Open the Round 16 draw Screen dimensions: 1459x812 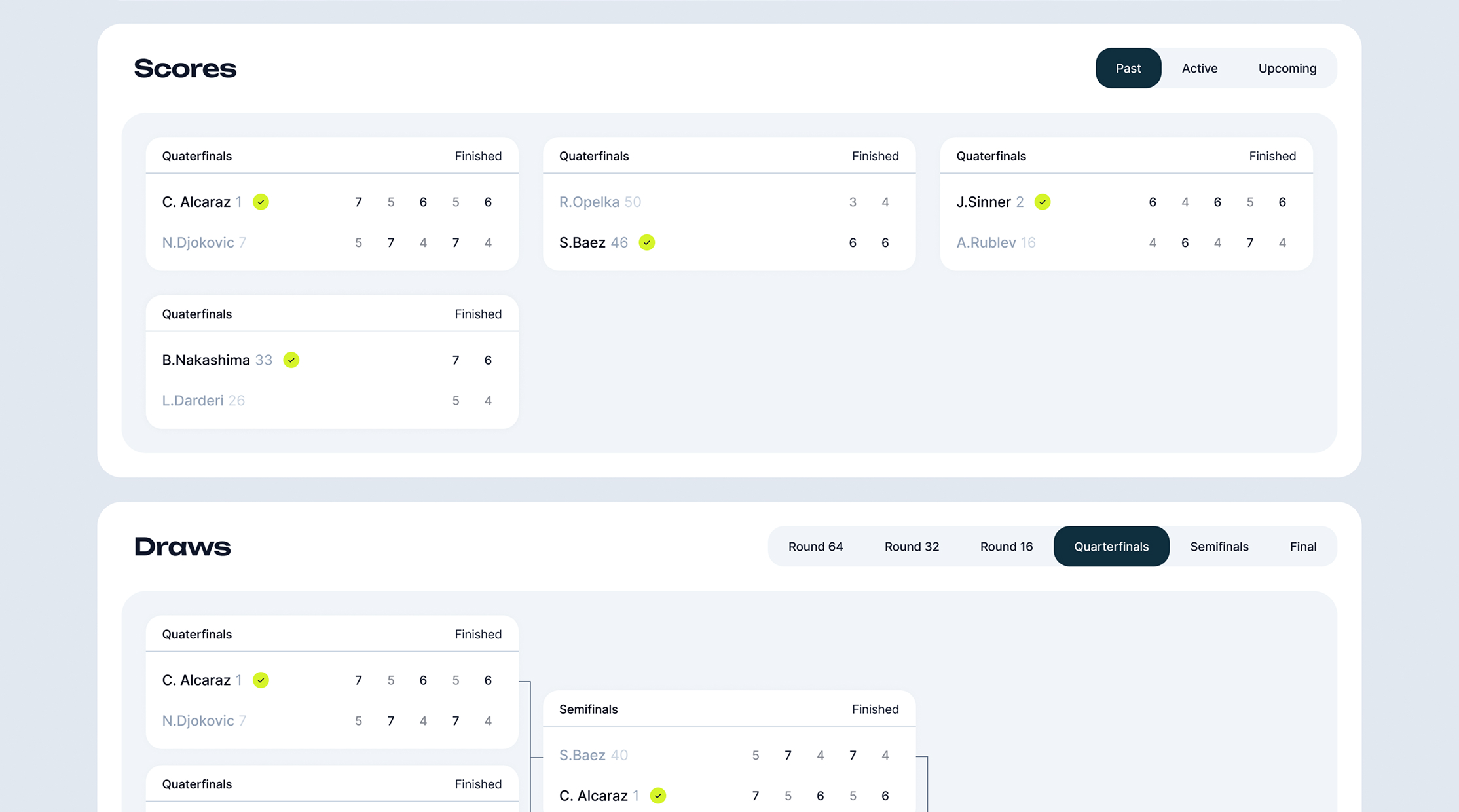(x=1006, y=546)
